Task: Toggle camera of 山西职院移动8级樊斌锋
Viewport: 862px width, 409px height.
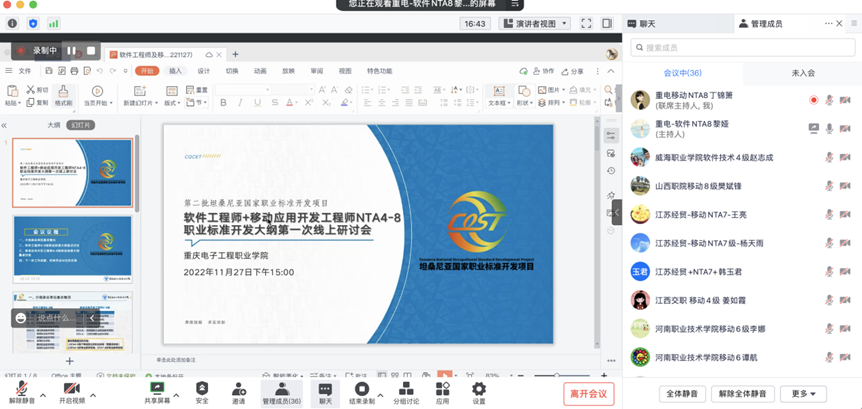Action: [x=845, y=186]
